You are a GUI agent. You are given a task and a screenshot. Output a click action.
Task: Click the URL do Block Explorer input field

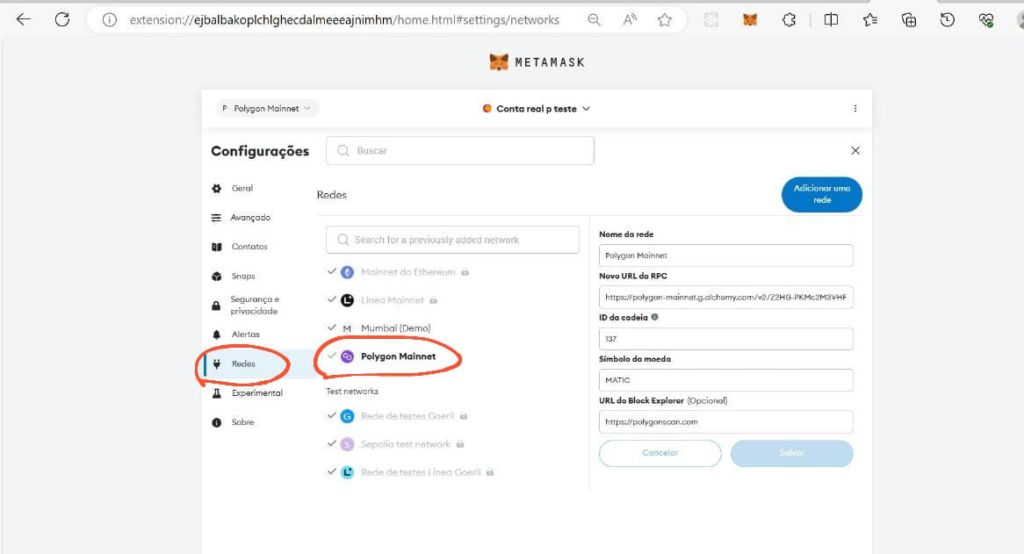(x=726, y=422)
